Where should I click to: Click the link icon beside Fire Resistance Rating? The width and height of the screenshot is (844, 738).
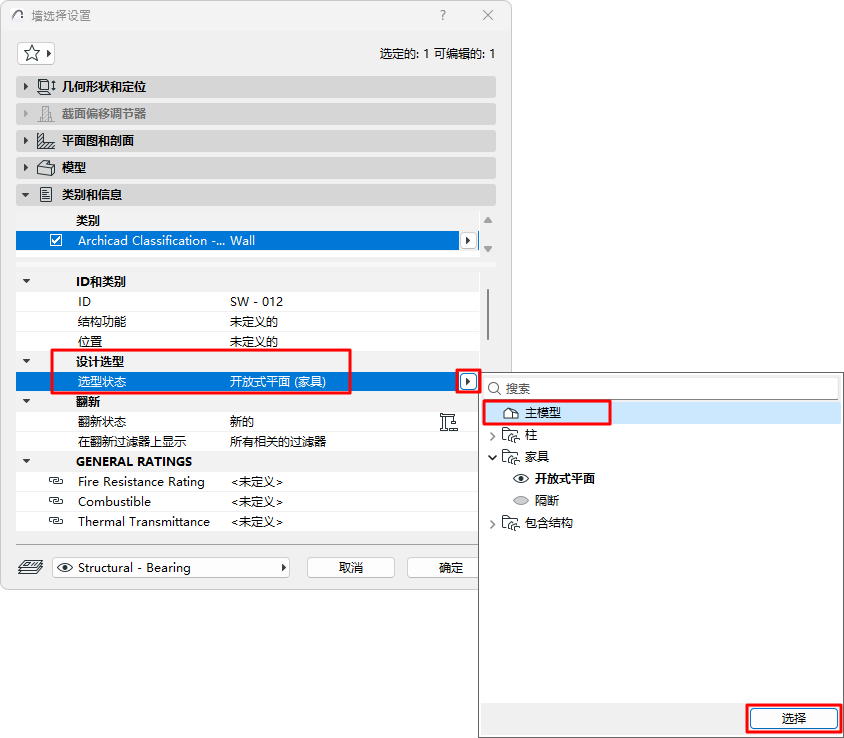click(56, 481)
